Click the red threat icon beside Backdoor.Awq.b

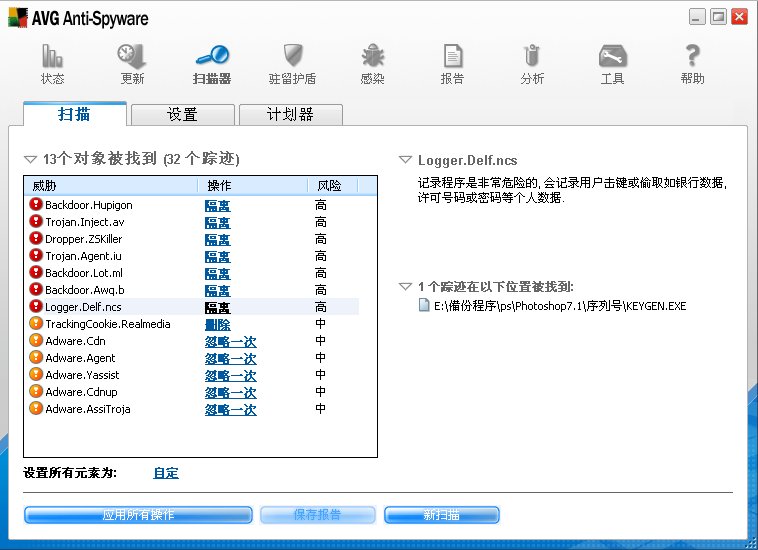pyautogui.click(x=36, y=289)
